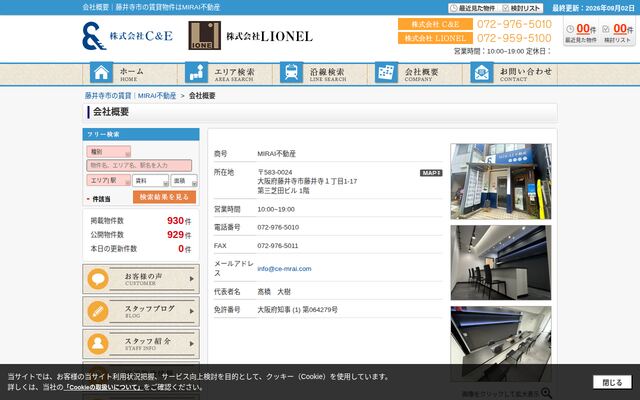This screenshot has height=400, width=640.
Task: Click the 検討リスト header button
Action: [522, 8]
